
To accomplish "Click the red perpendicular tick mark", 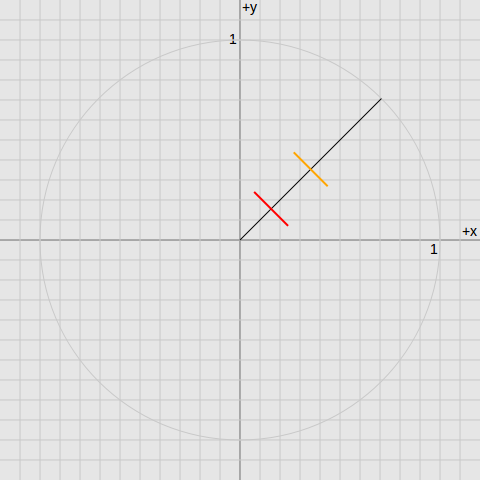I will coord(271,209).
